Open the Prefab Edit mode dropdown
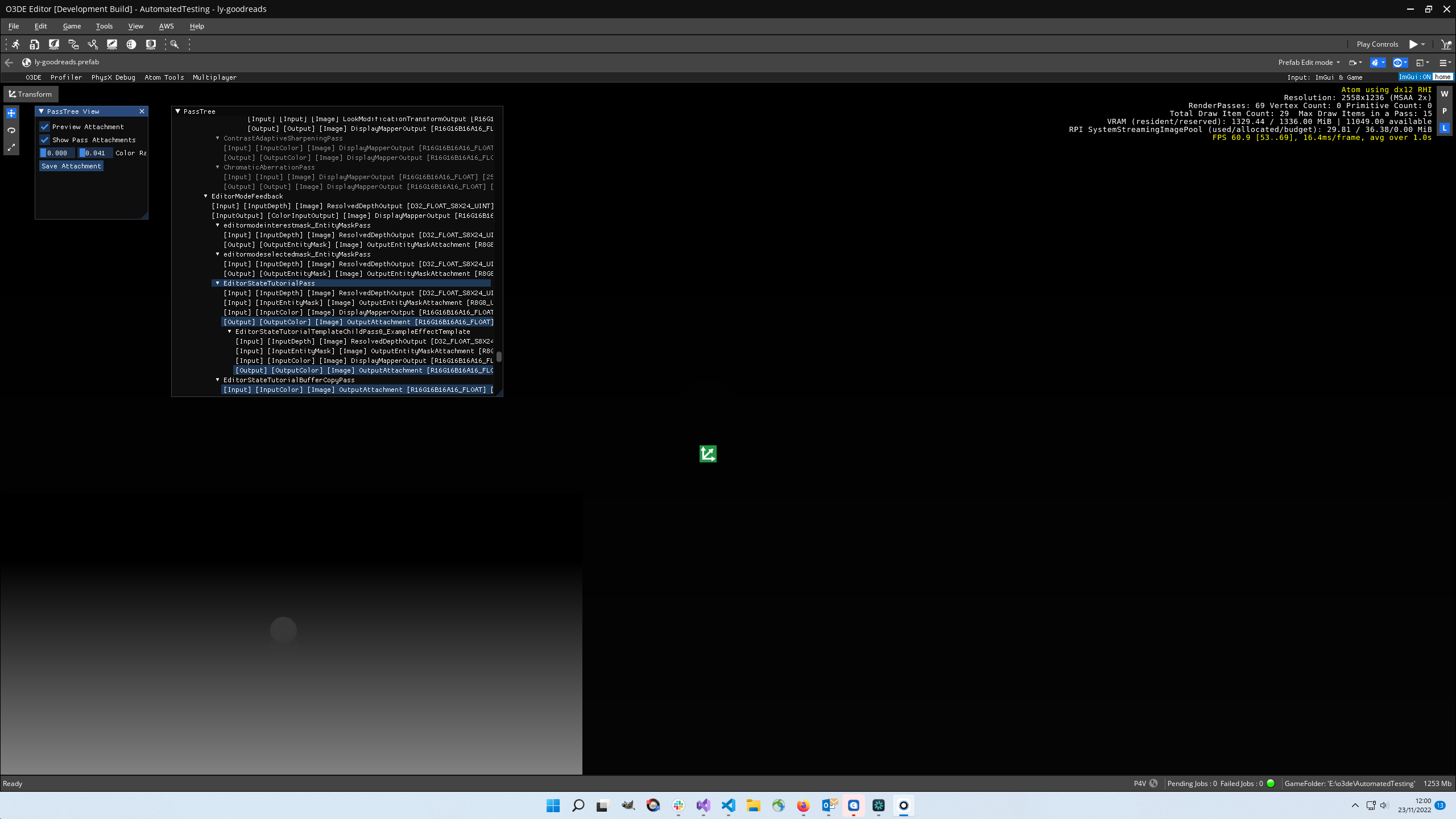The width and height of the screenshot is (1456, 819). tap(1308, 63)
